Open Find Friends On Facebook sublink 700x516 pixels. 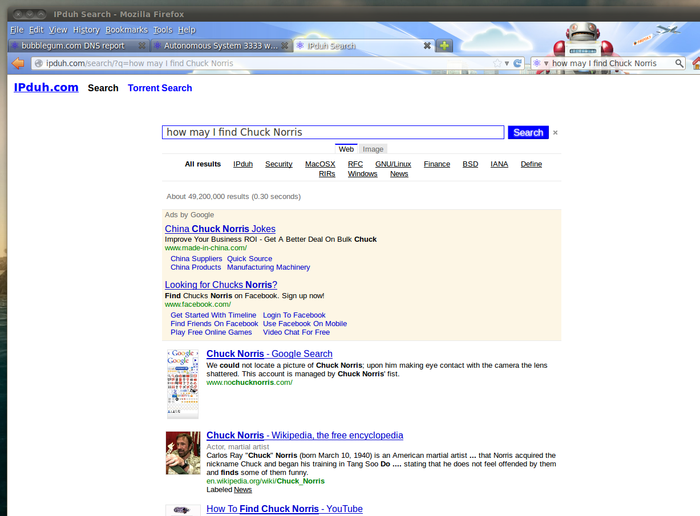pos(214,324)
